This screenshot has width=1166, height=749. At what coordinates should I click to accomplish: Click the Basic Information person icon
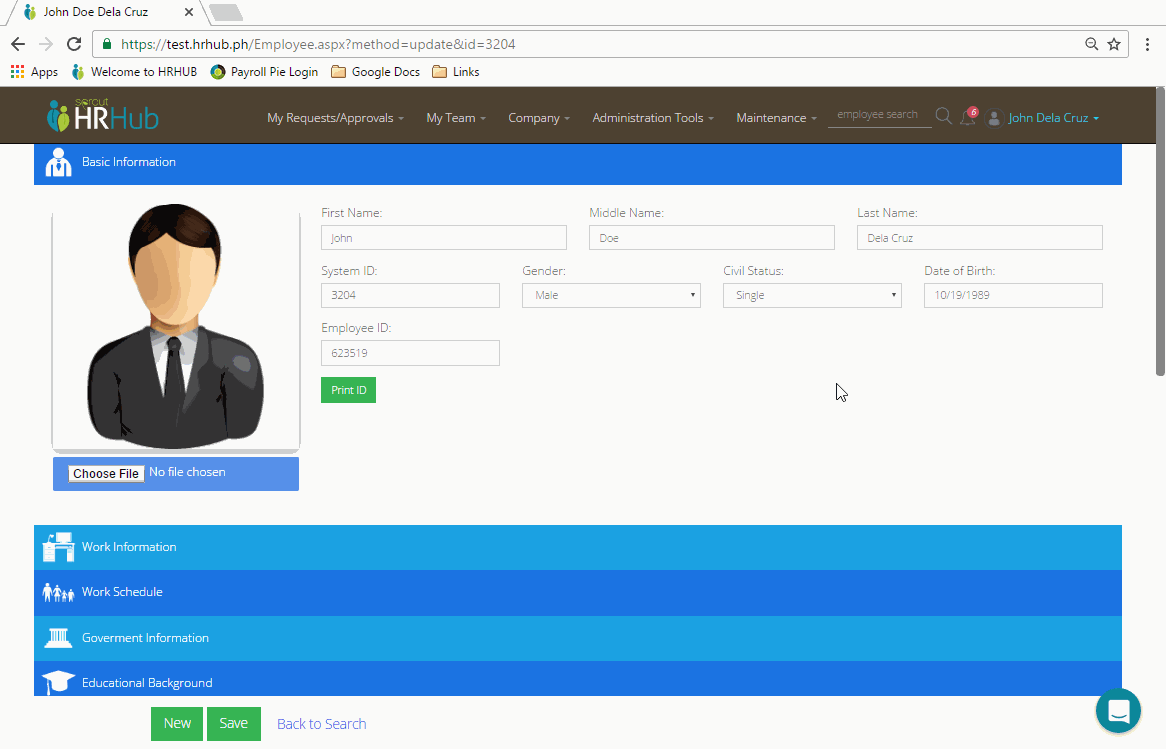pyautogui.click(x=58, y=161)
